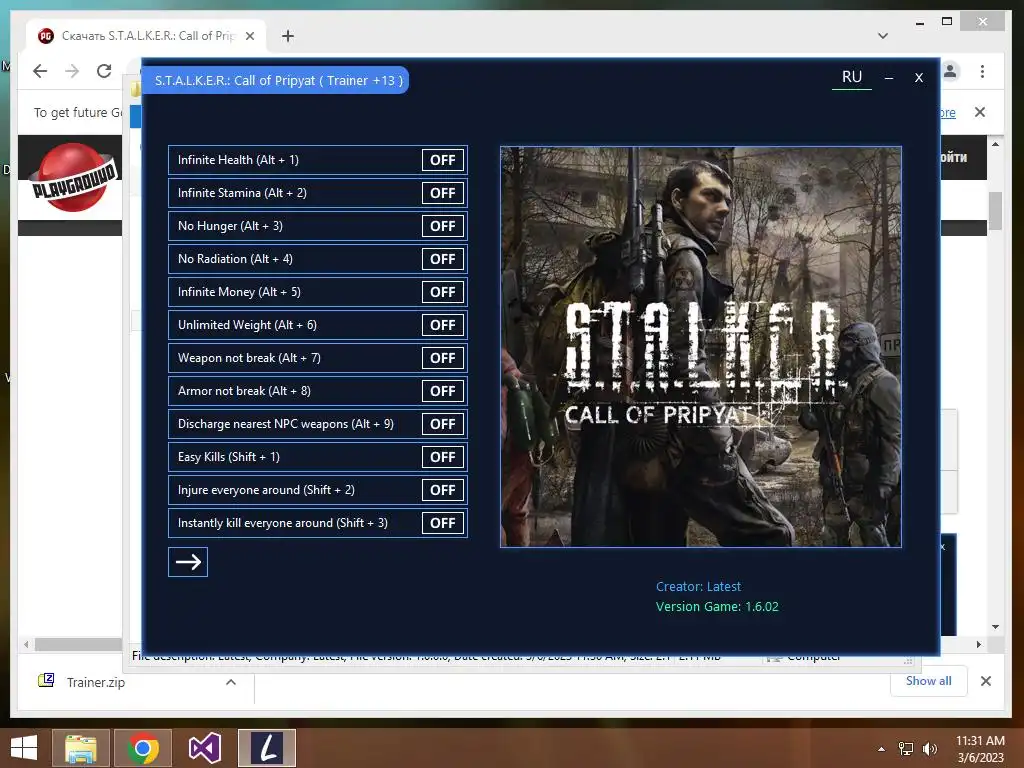Click 'Infinite Money (Alt + 5)' label

[x=239, y=292]
